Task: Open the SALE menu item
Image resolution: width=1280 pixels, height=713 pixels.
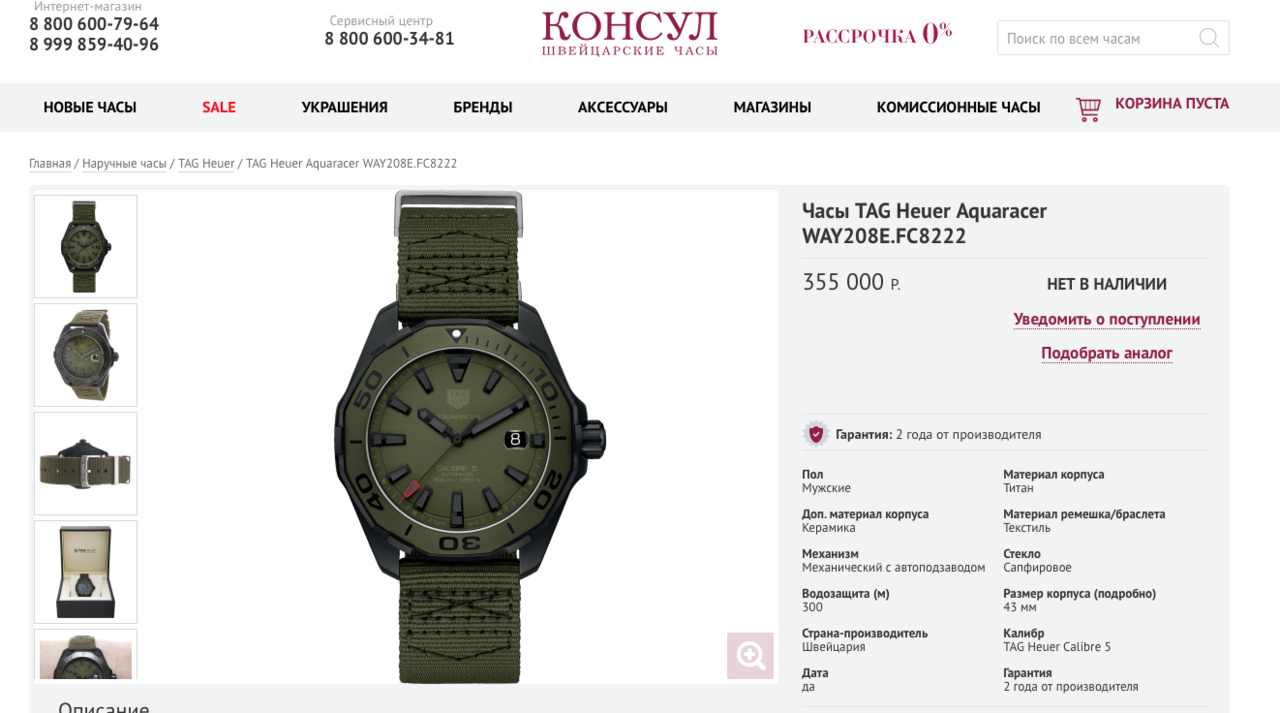Action: pos(219,107)
